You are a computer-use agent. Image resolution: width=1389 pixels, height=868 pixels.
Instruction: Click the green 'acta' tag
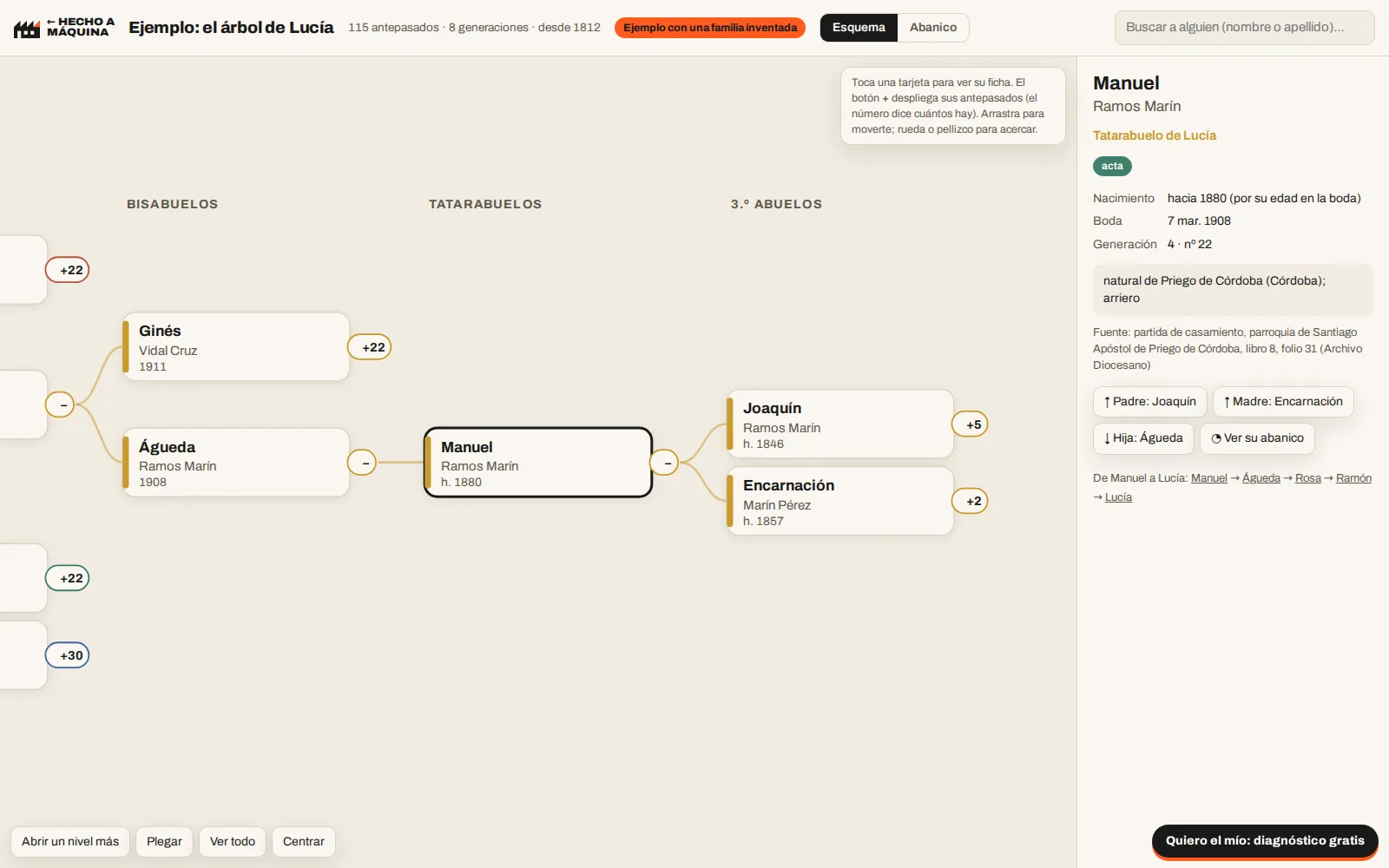coord(1112,166)
